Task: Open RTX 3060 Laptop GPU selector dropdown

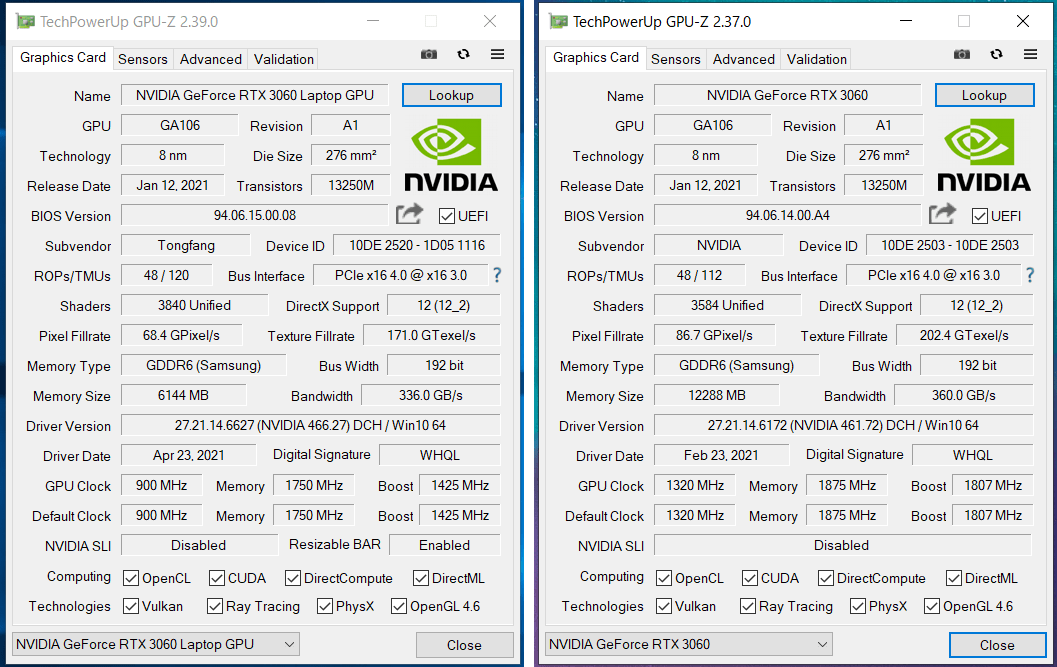Action: pos(156,645)
